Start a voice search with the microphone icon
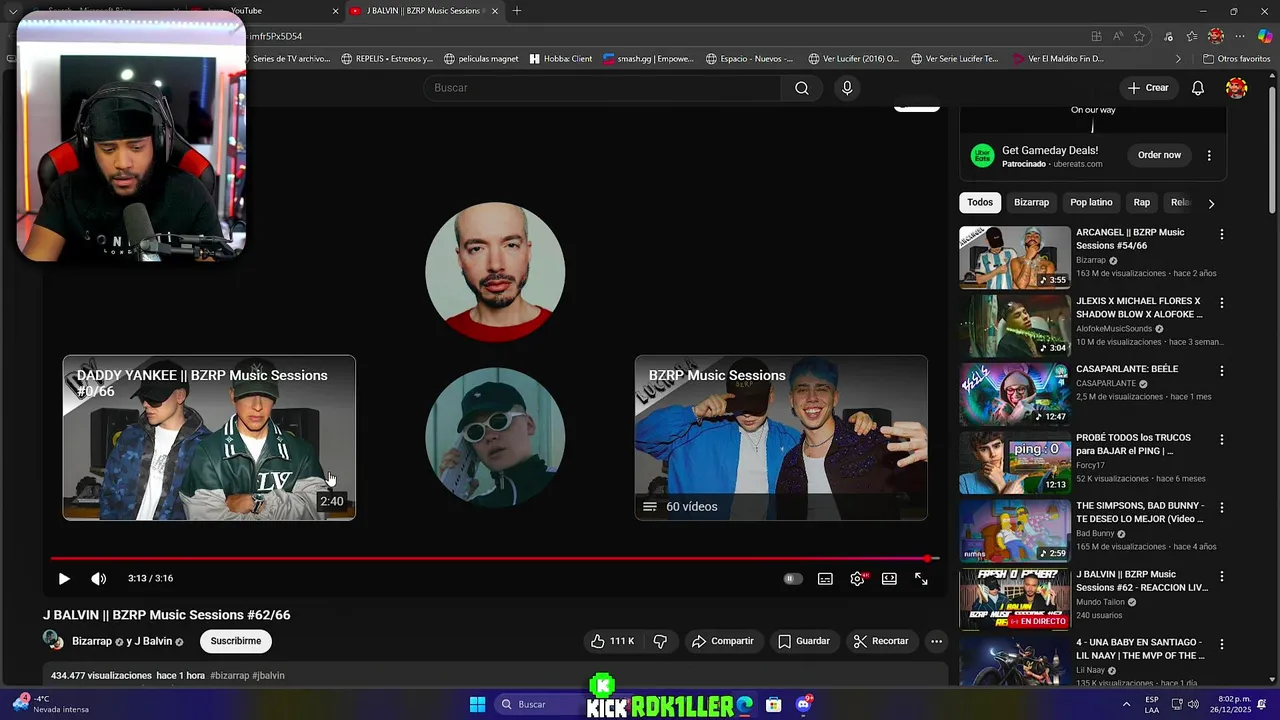The height and width of the screenshot is (720, 1280). [847, 88]
